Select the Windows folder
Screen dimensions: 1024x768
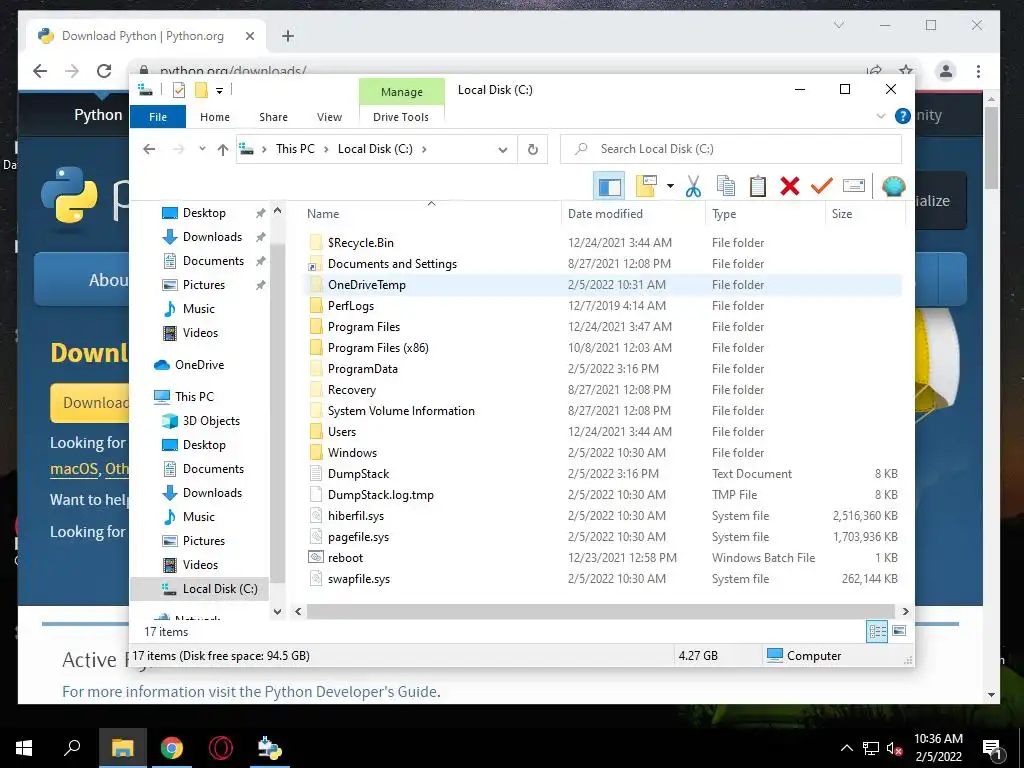(604, 453)
